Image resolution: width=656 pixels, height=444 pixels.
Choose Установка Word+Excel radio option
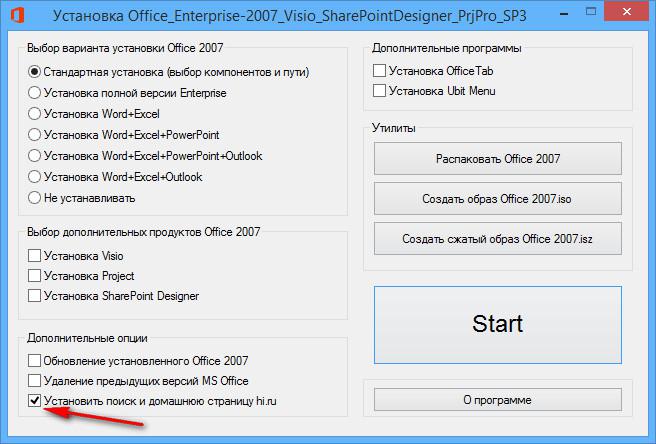[x=36, y=114]
